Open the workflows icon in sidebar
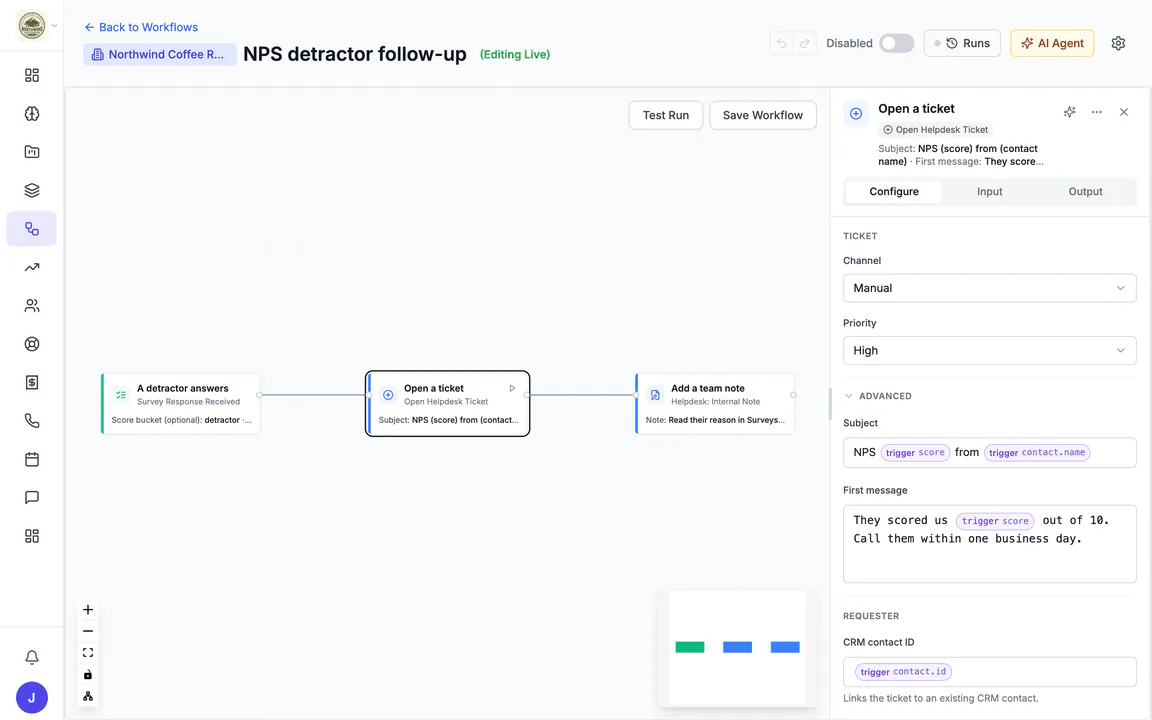Image resolution: width=1152 pixels, height=720 pixels. point(32,228)
